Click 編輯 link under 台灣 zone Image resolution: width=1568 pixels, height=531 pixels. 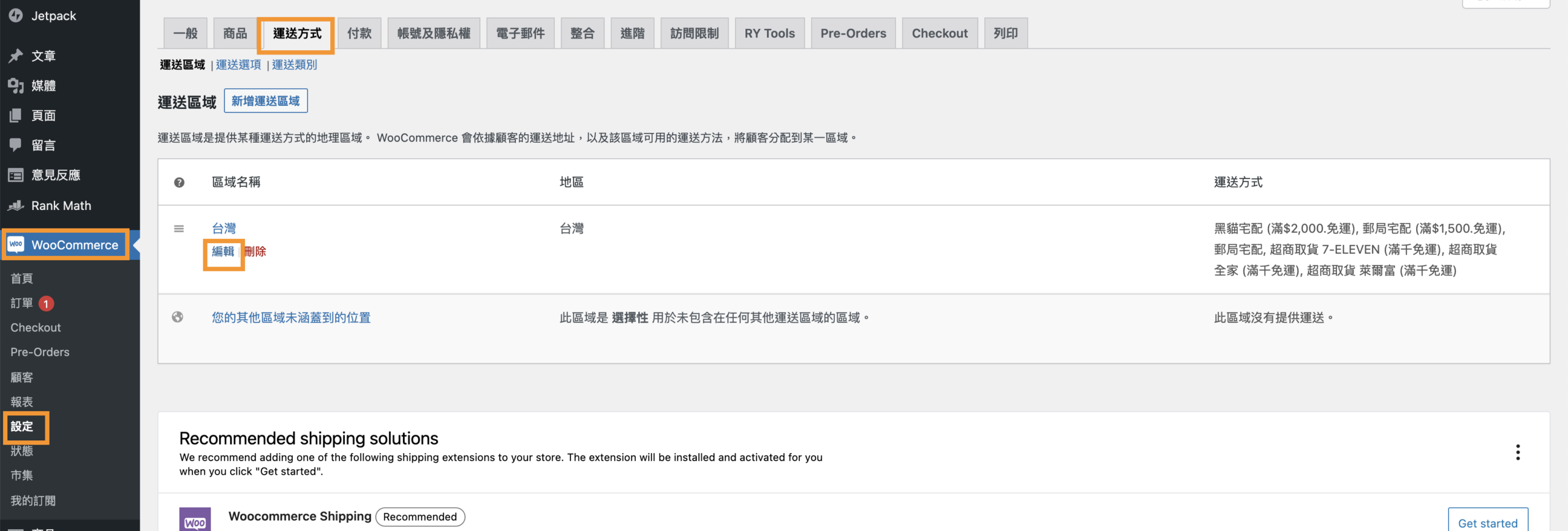223,251
